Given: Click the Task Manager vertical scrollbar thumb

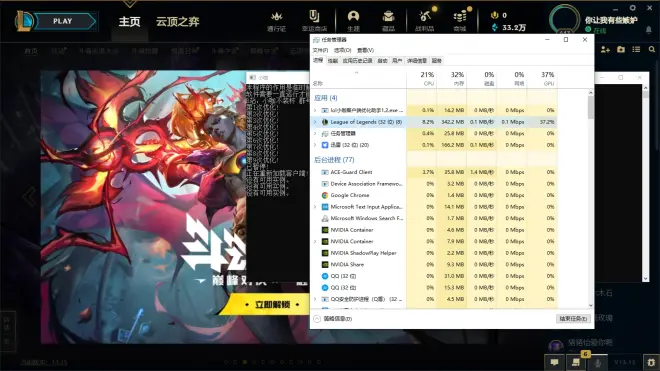Looking at the screenshot, I should (591, 108).
